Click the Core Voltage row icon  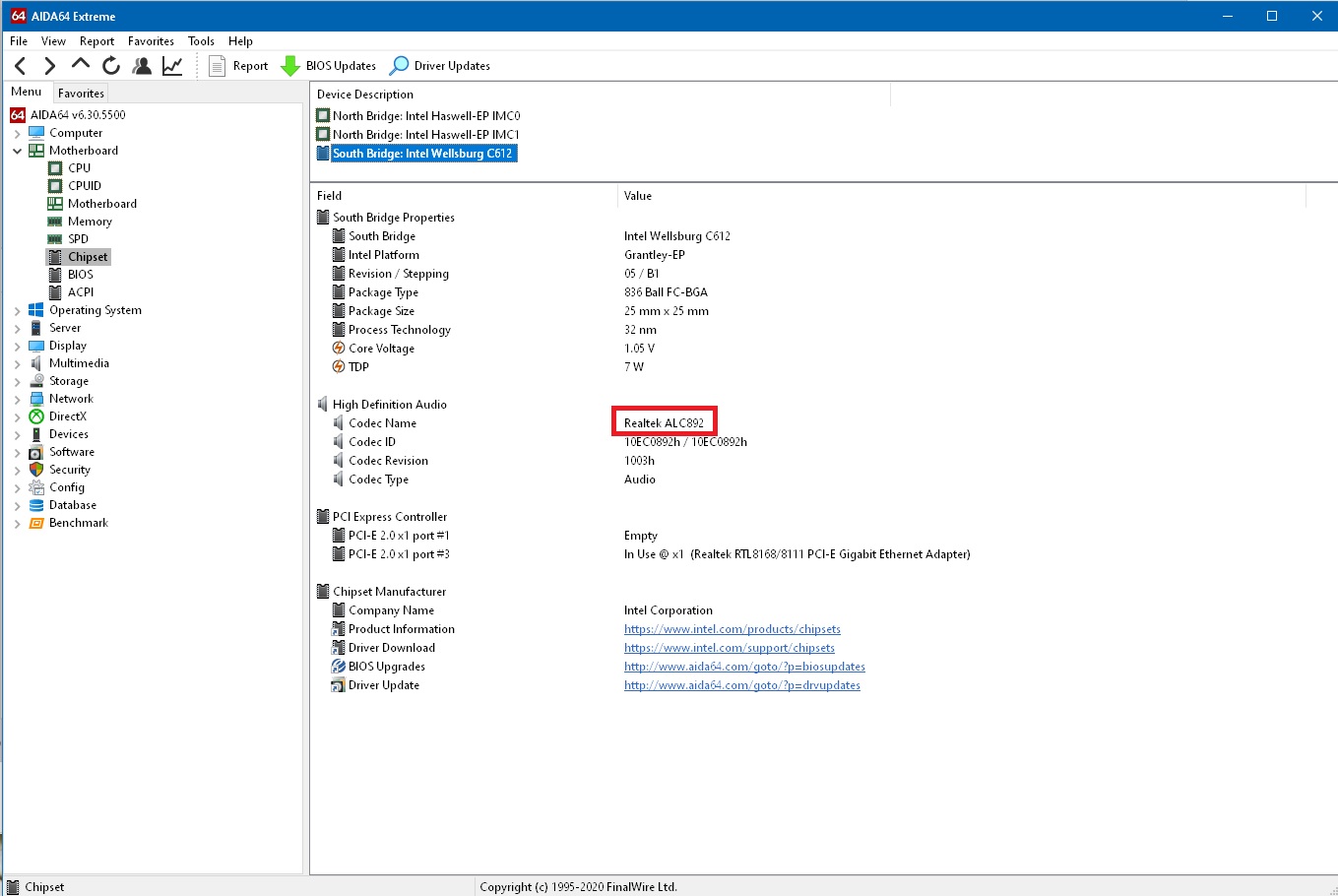click(x=339, y=349)
